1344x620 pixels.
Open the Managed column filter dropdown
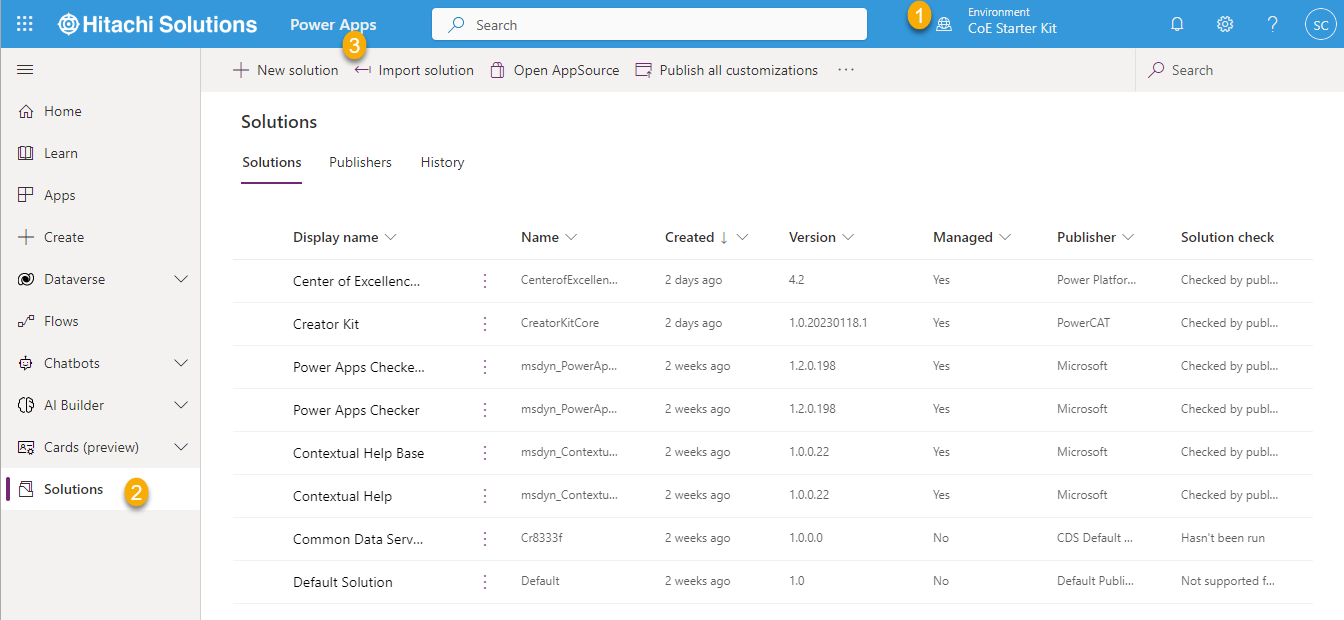(x=1005, y=238)
